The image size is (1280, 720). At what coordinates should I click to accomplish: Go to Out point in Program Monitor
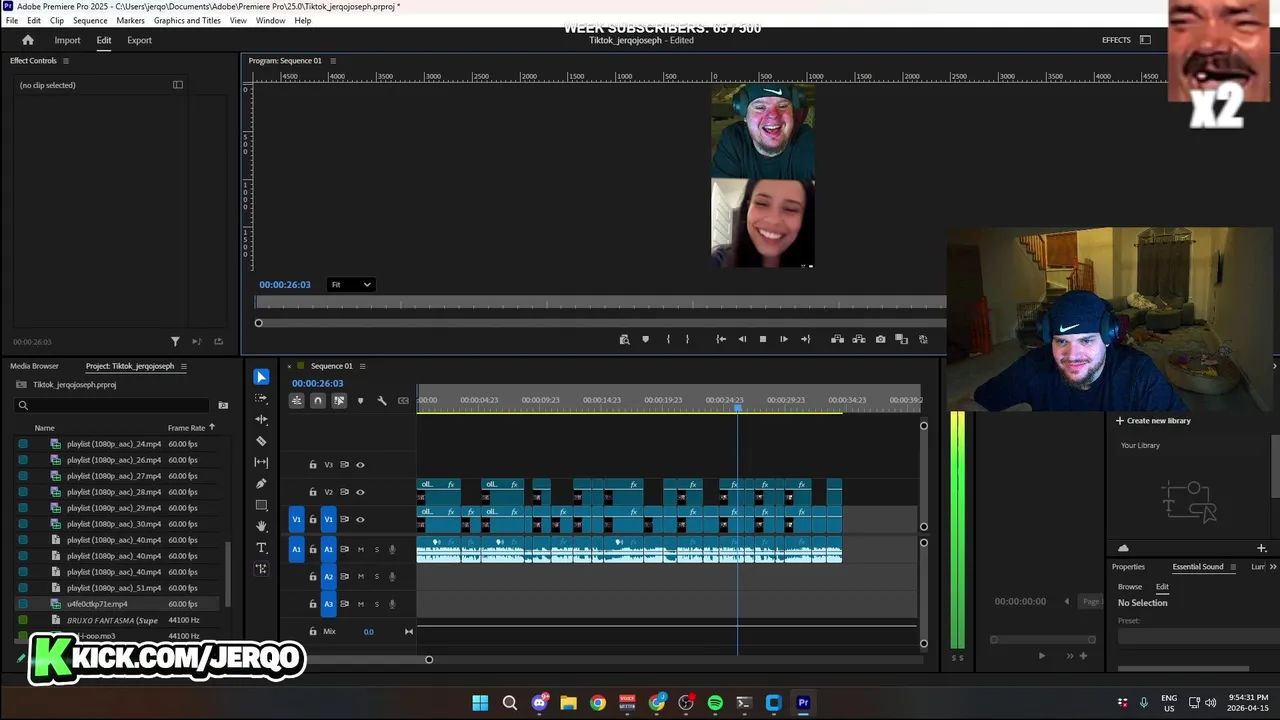point(805,339)
